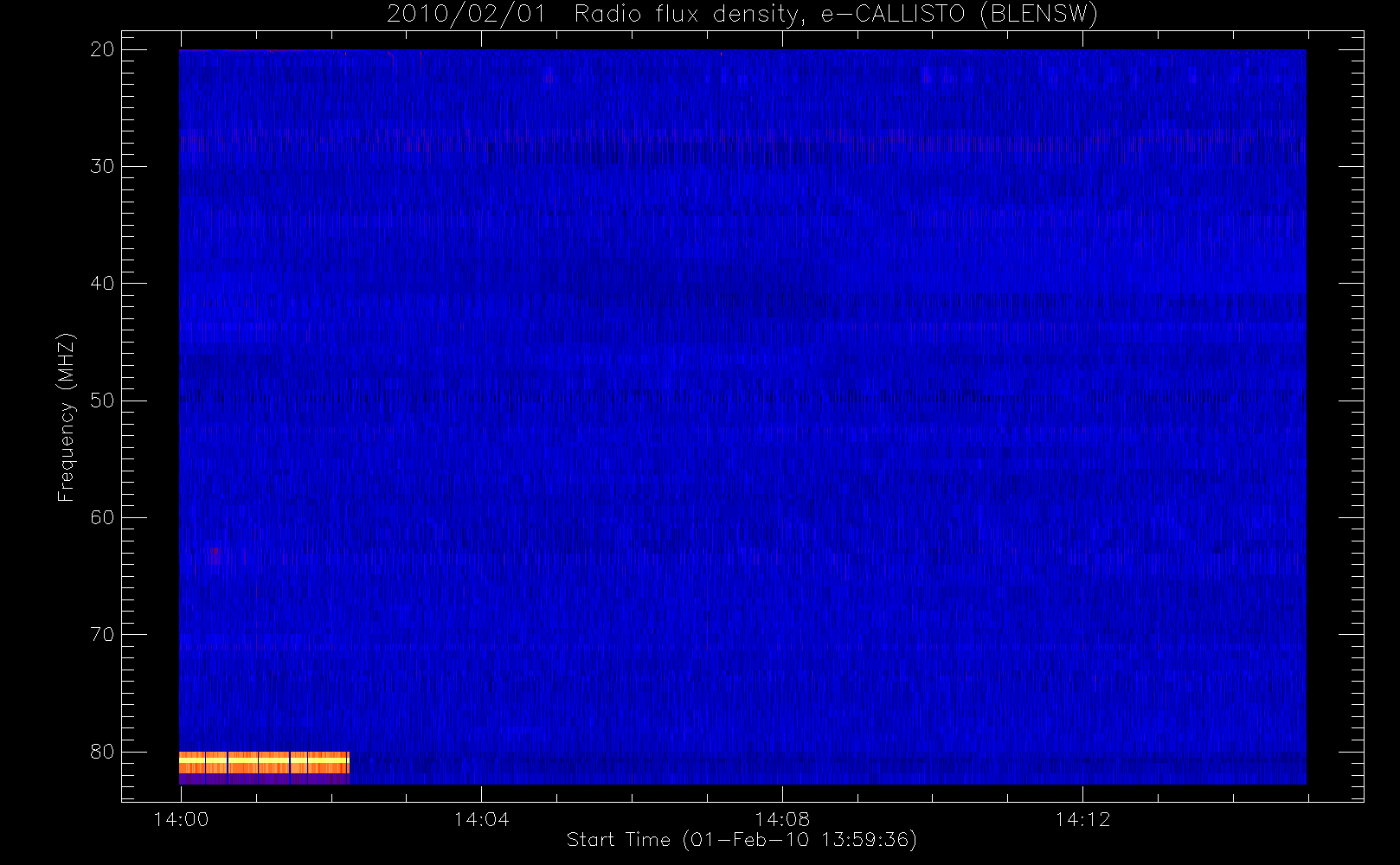Click the '80' frequency tick label
Screen dimensions: 1400x865
102,752
